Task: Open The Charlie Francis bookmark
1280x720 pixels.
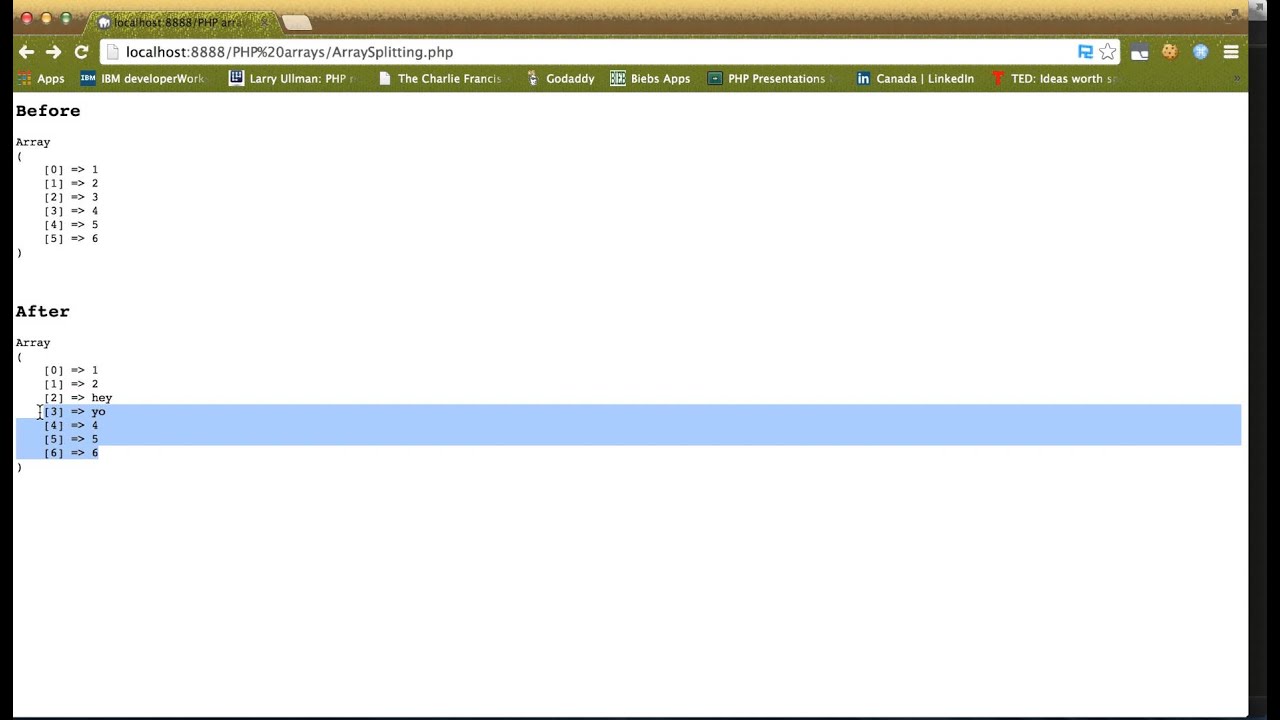Action: [x=439, y=79]
